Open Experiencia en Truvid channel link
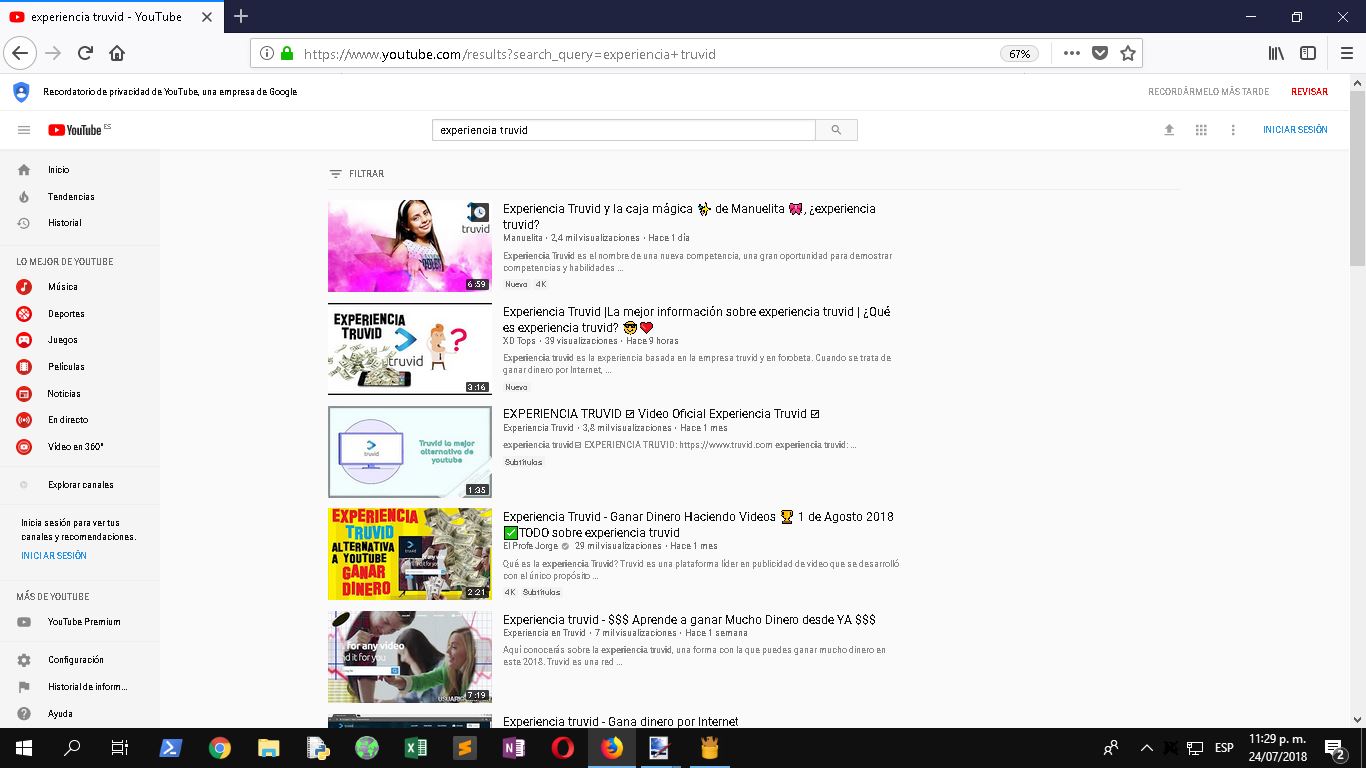The height and width of the screenshot is (768, 1366). pyautogui.click(x=544, y=633)
